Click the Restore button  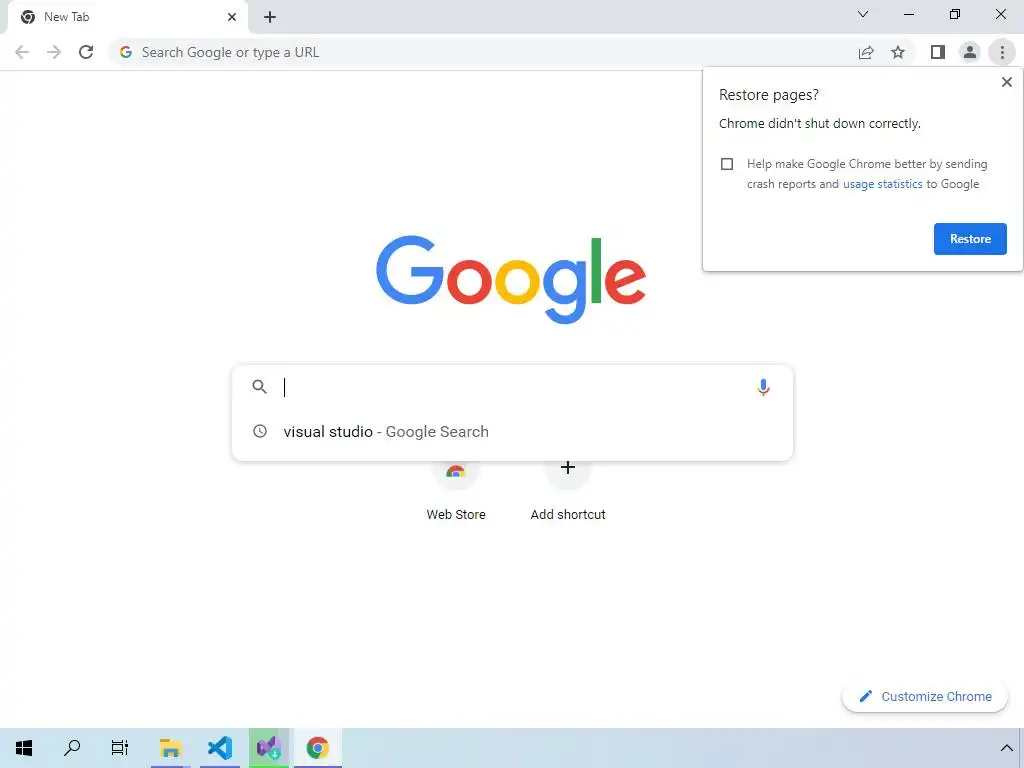click(x=970, y=239)
